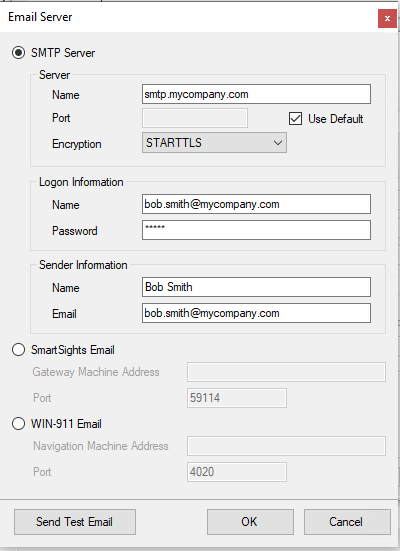Click the Cancel button
This screenshot has height=551, width=400.
(347, 522)
